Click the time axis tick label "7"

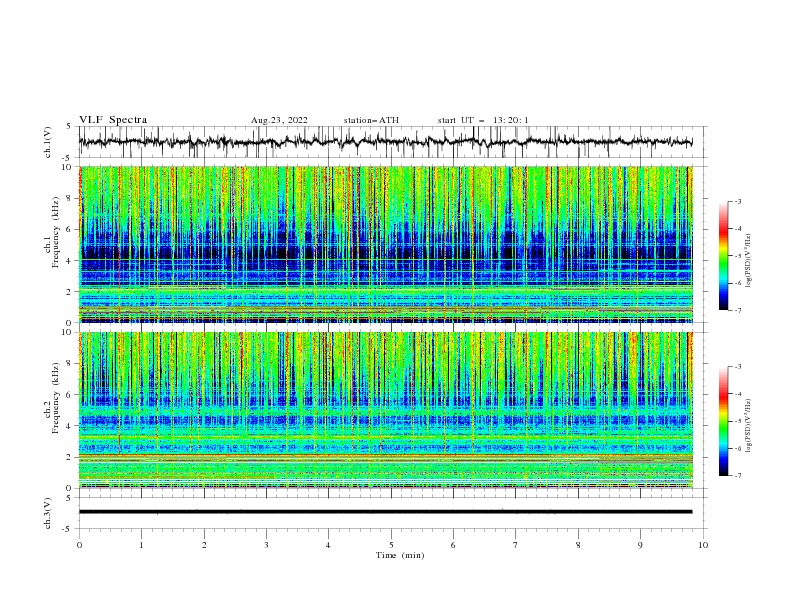point(516,545)
